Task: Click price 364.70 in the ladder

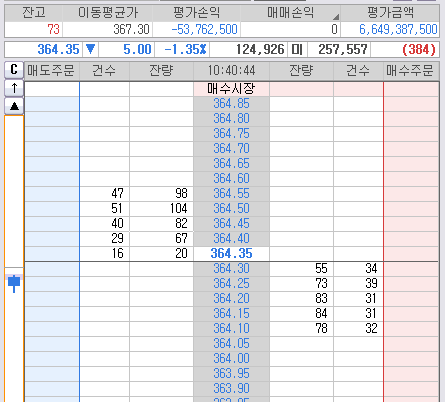Action: [231, 149]
